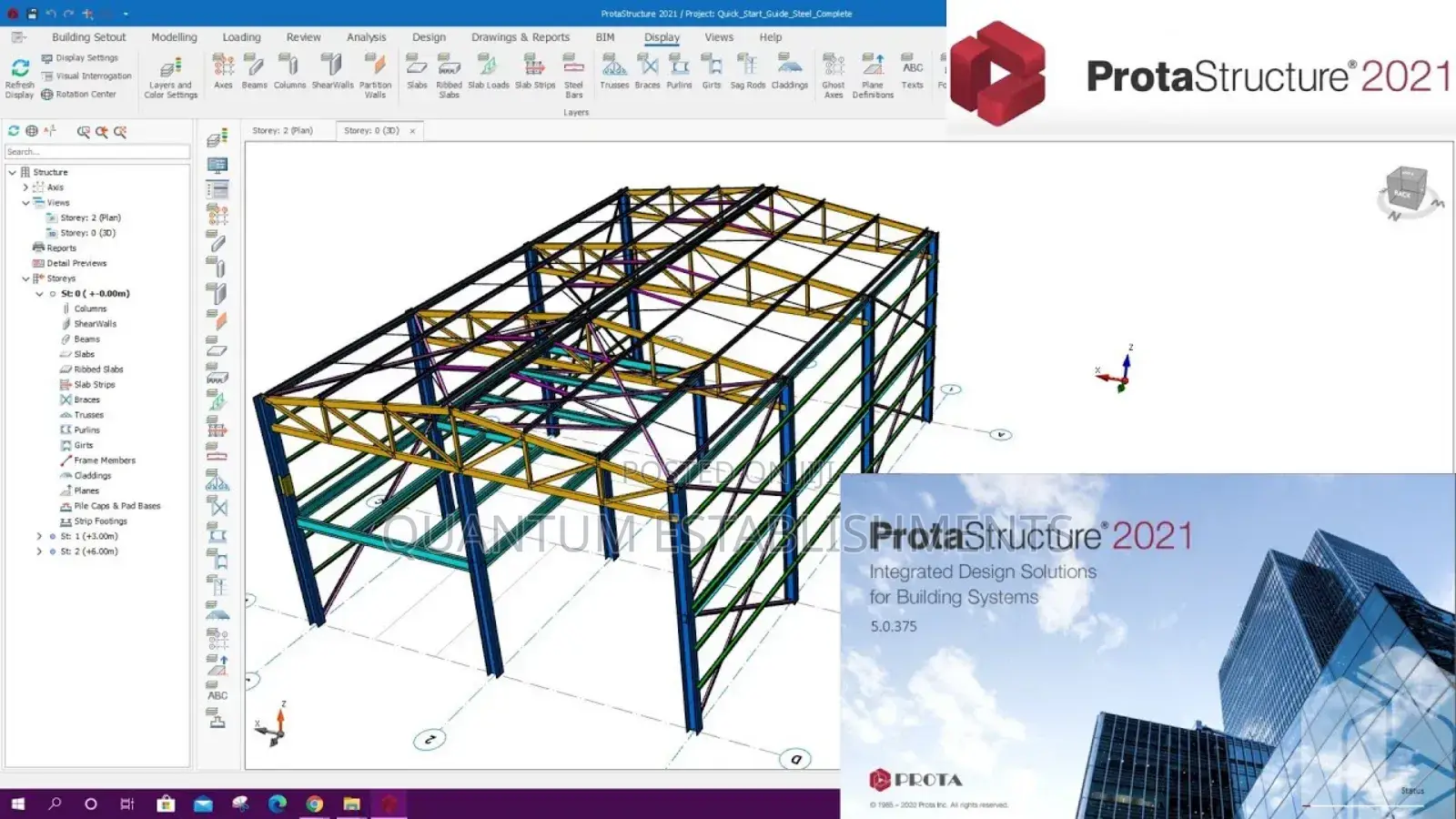The image size is (1456, 819).
Task: Click refresh icon above the structure tree
Action: 14,131
